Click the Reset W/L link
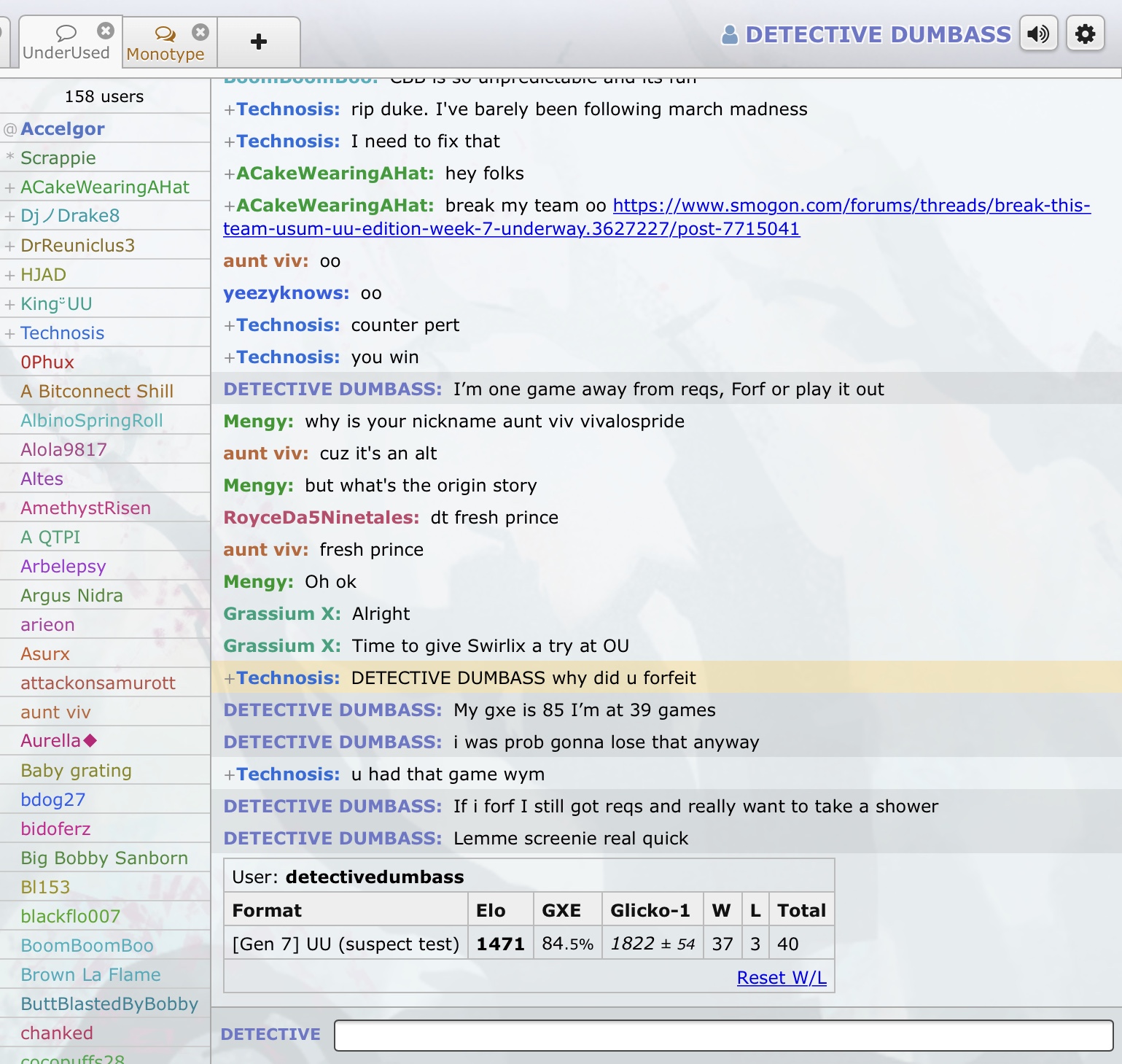This screenshot has height=1064, width=1122. (782, 977)
